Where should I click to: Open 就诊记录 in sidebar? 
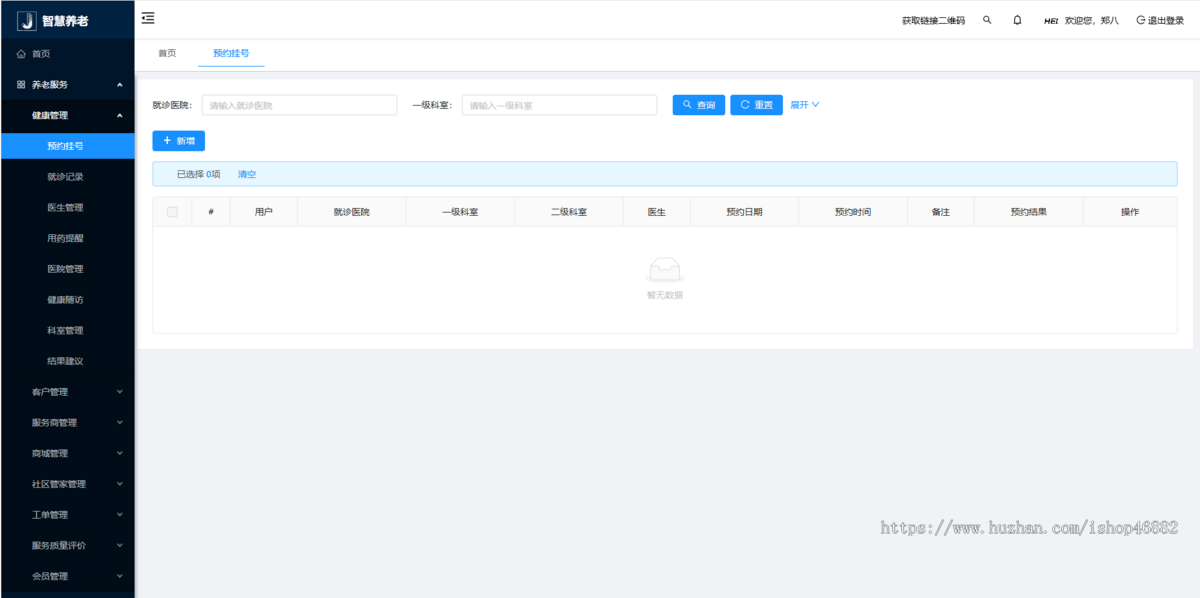tap(67, 177)
